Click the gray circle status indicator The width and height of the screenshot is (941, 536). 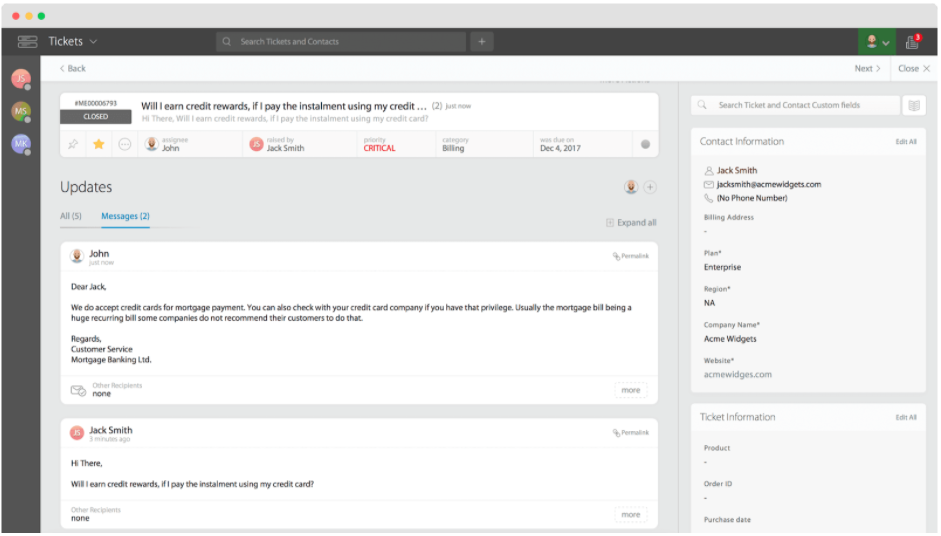(x=645, y=144)
